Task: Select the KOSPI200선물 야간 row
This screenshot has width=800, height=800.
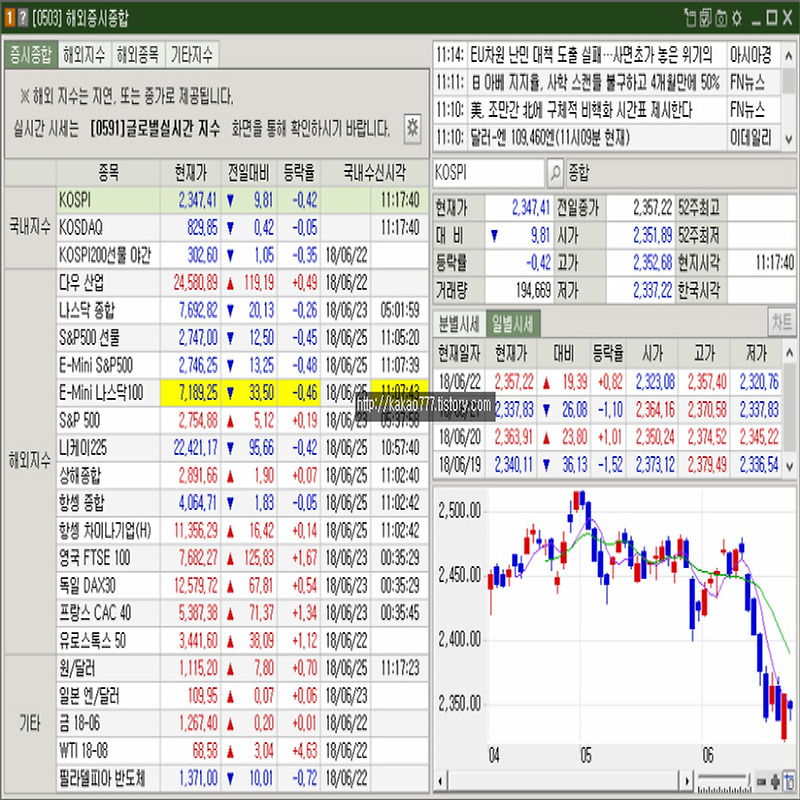Action: click(x=242, y=255)
